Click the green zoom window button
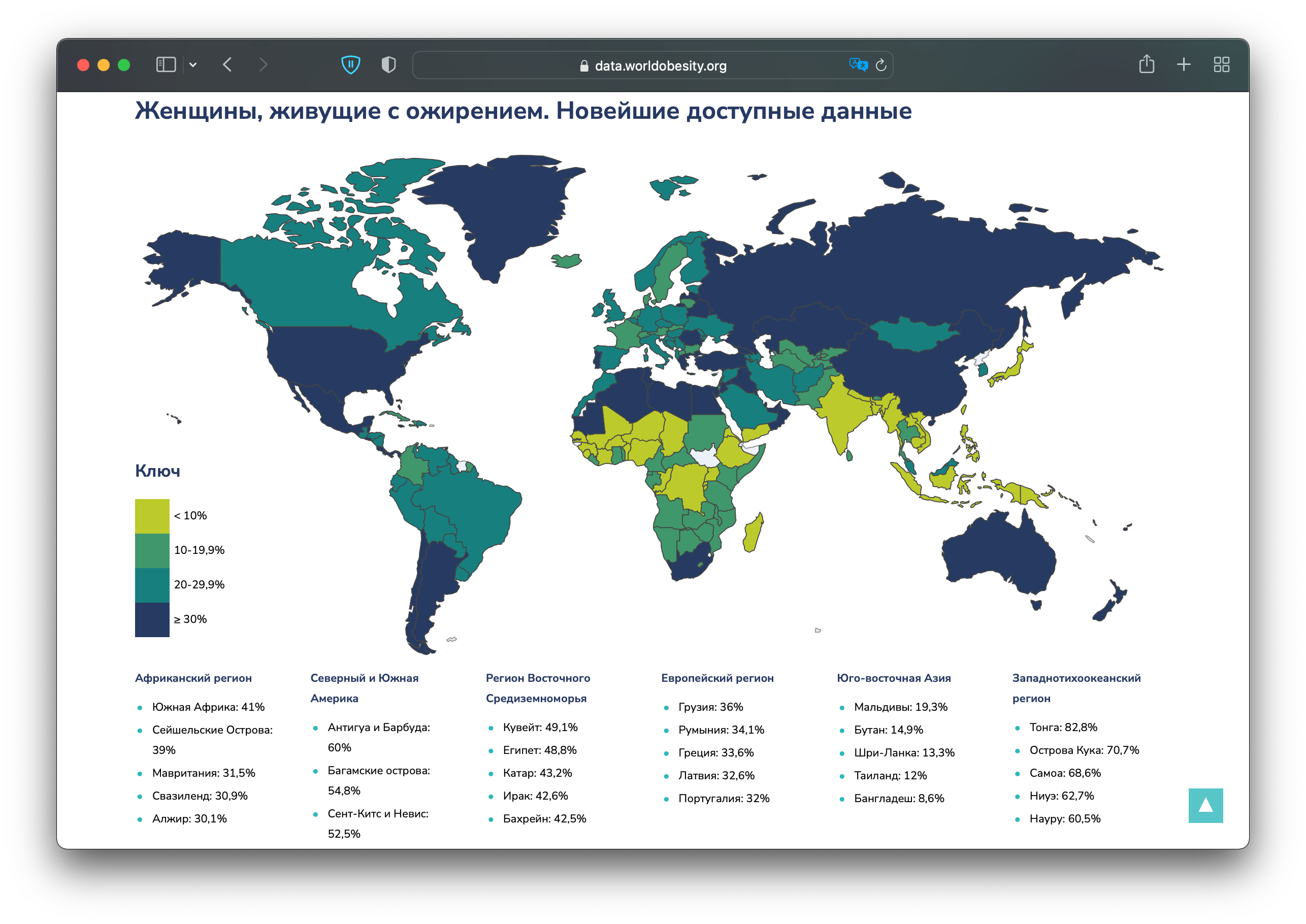The height and width of the screenshot is (924, 1306). (x=123, y=65)
